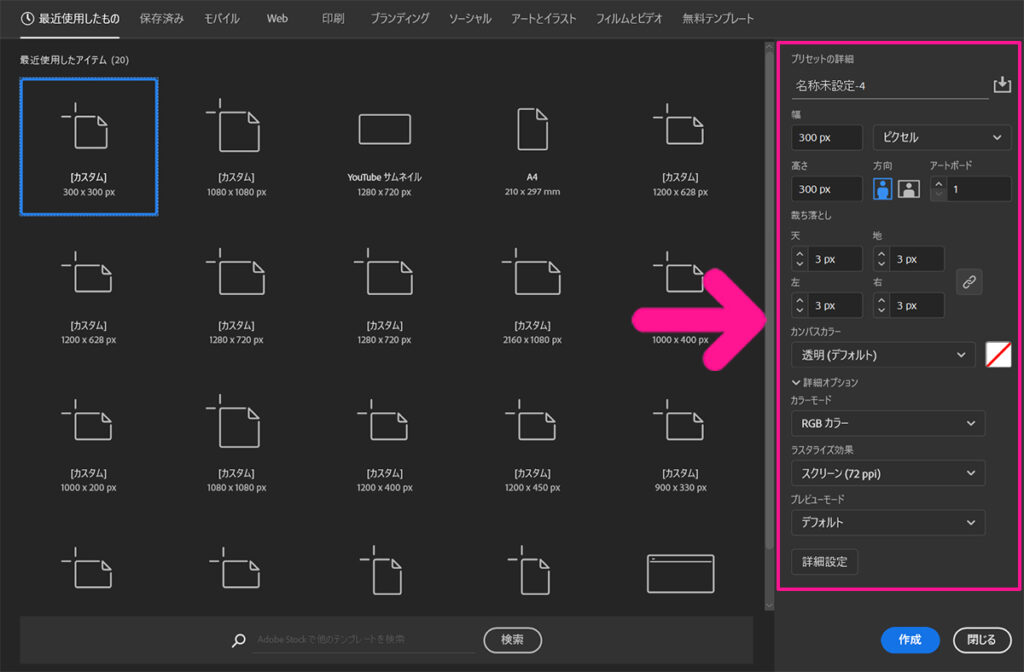
Task: Open the ピクセル units dropdown
Action: [x=941, y=137]
